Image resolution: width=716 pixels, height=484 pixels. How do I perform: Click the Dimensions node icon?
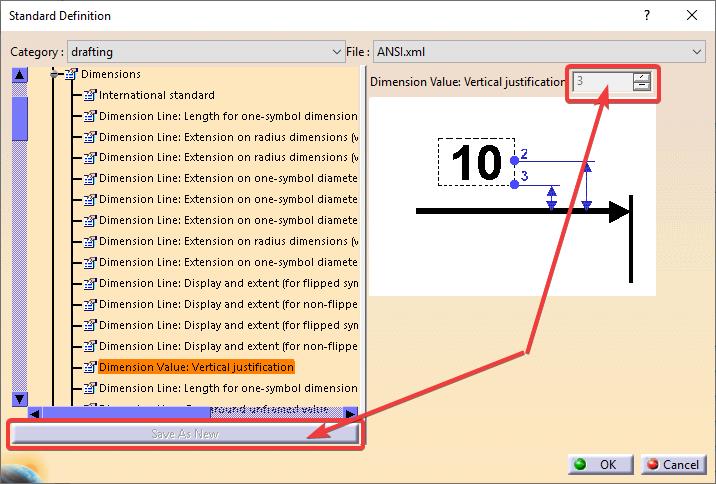pyautogui.click(x=71, y=74)
